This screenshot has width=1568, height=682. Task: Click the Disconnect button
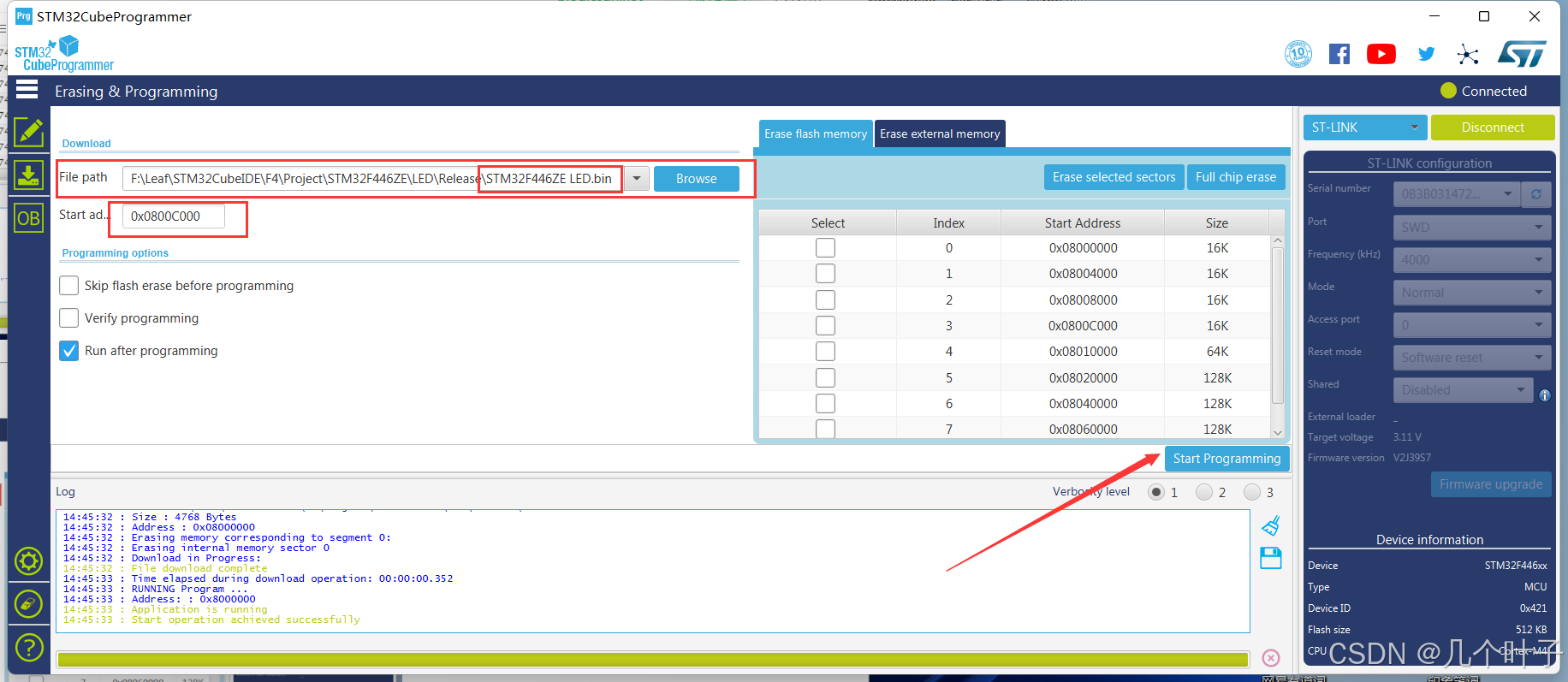pos(1492,127)
